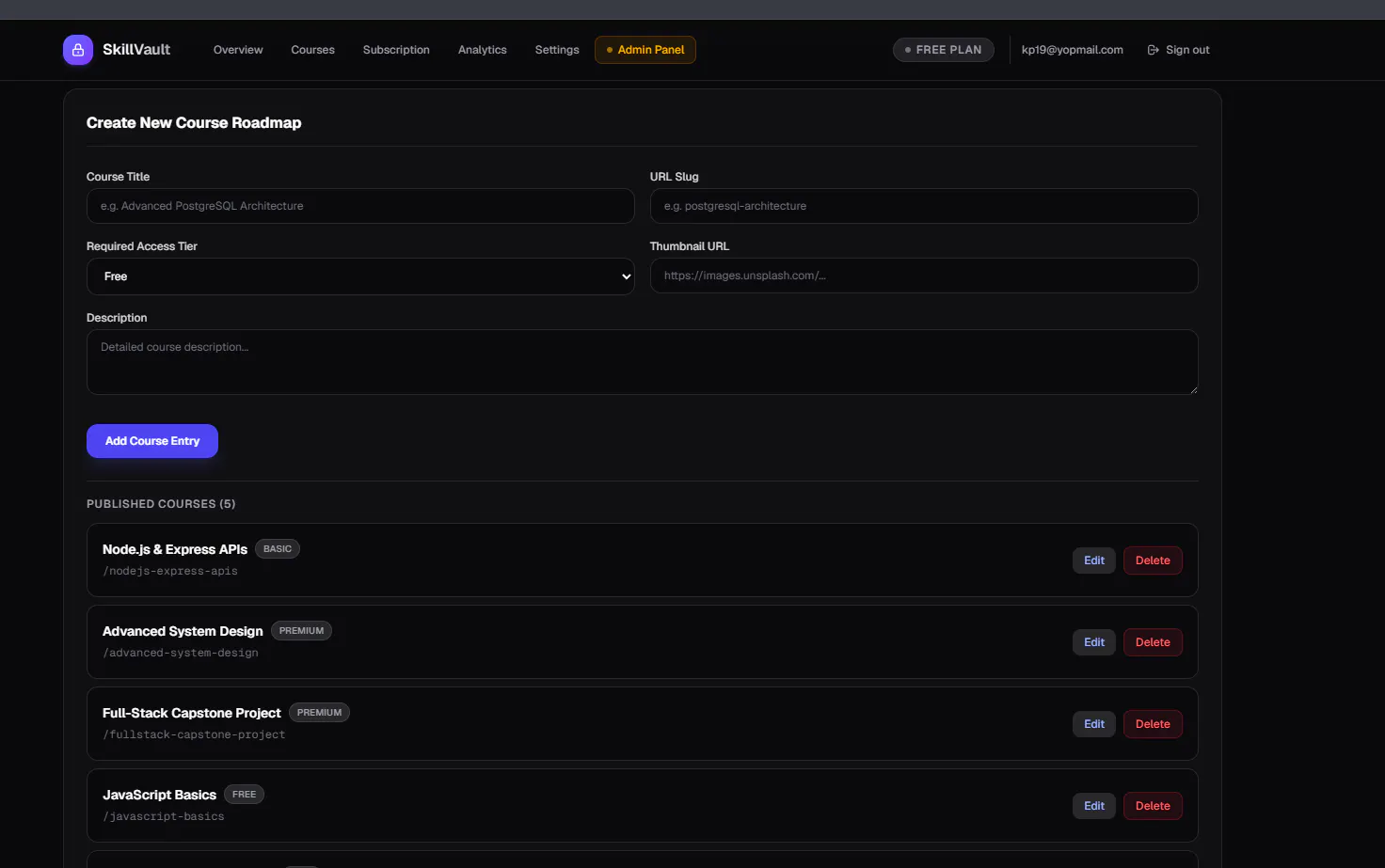This screenshot has height=868, width=1385.
Task: Click PREMIUM badge beside Full-Stack Capstone Project
Action: pos(319,713)
